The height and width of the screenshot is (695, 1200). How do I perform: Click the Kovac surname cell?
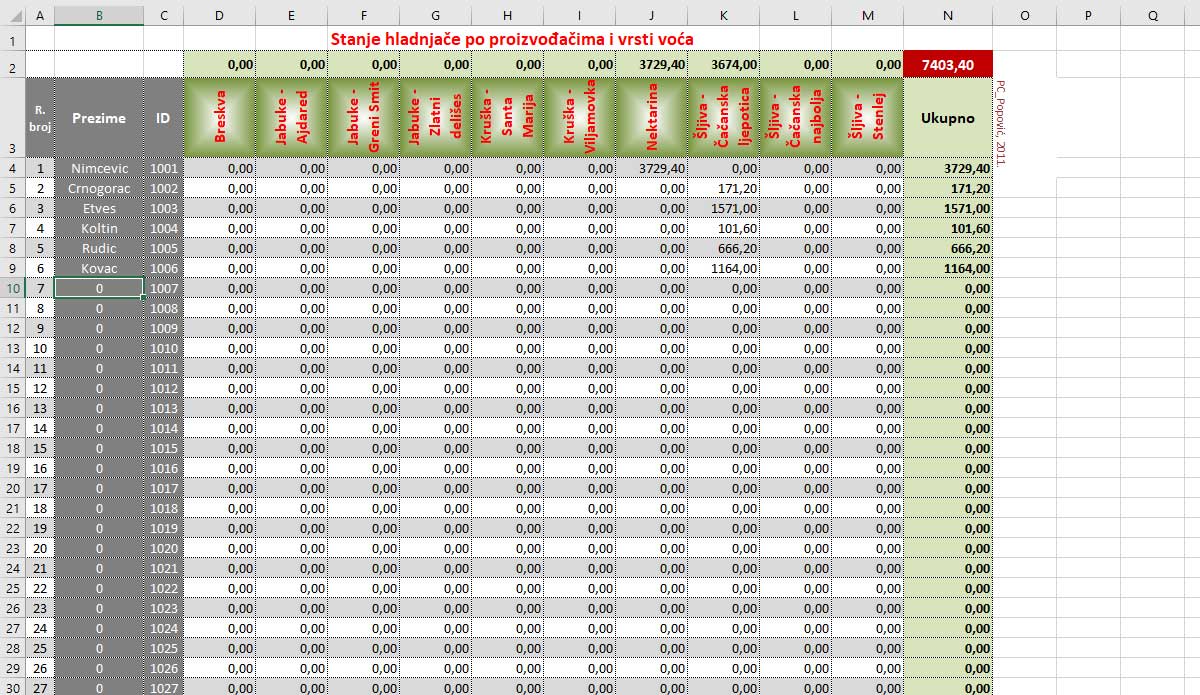coord(98,268)
